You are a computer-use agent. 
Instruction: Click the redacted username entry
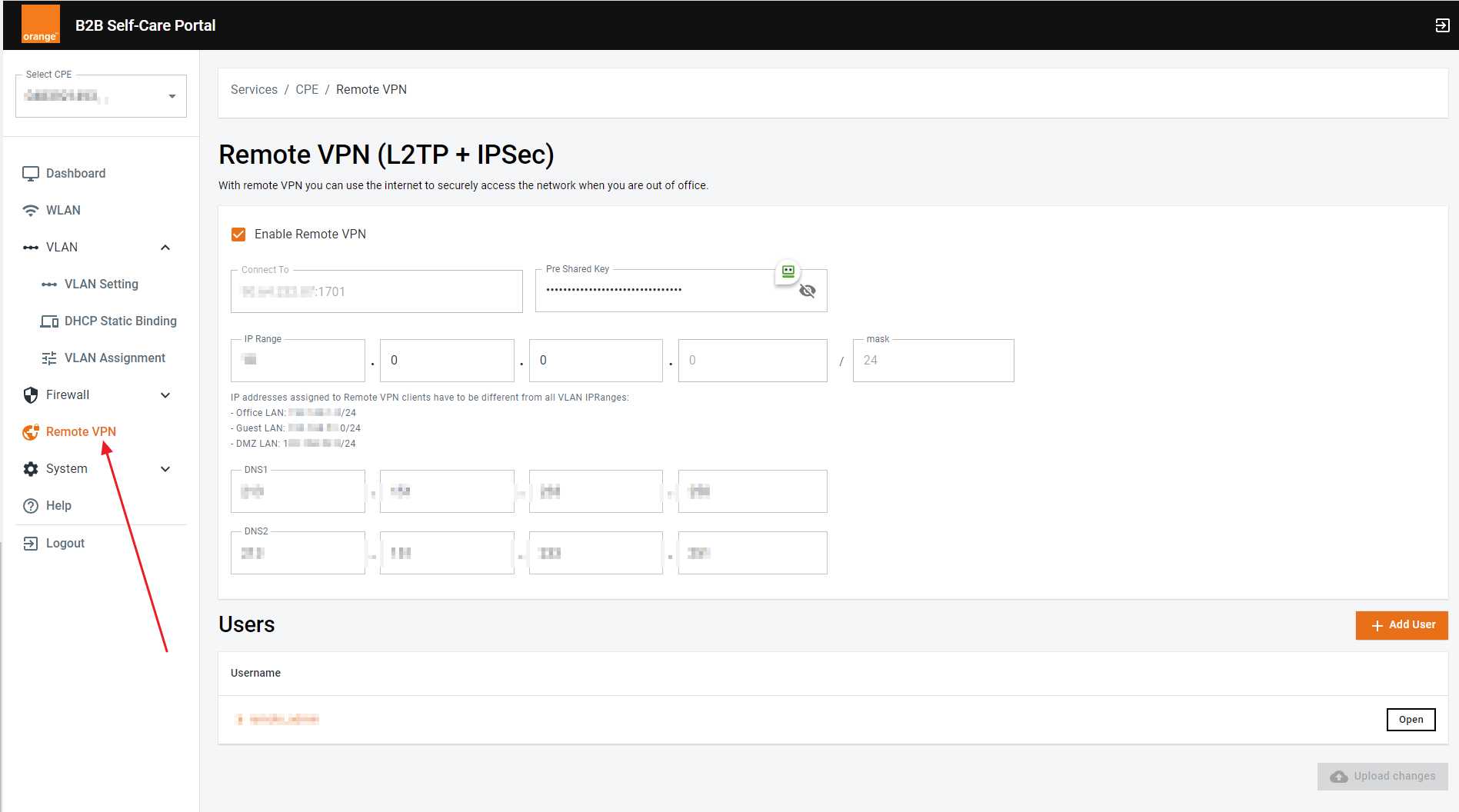pos(277,720)
